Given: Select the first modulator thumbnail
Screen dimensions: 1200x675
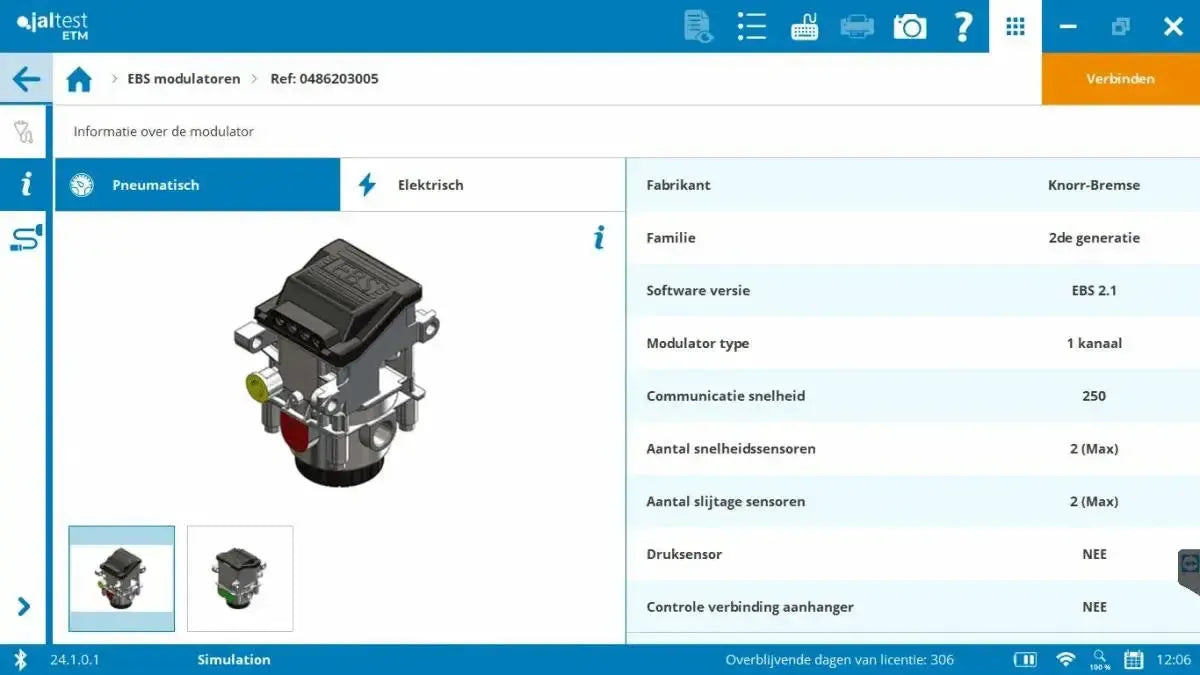Looking at the screenshot, I should coord(122,578).
